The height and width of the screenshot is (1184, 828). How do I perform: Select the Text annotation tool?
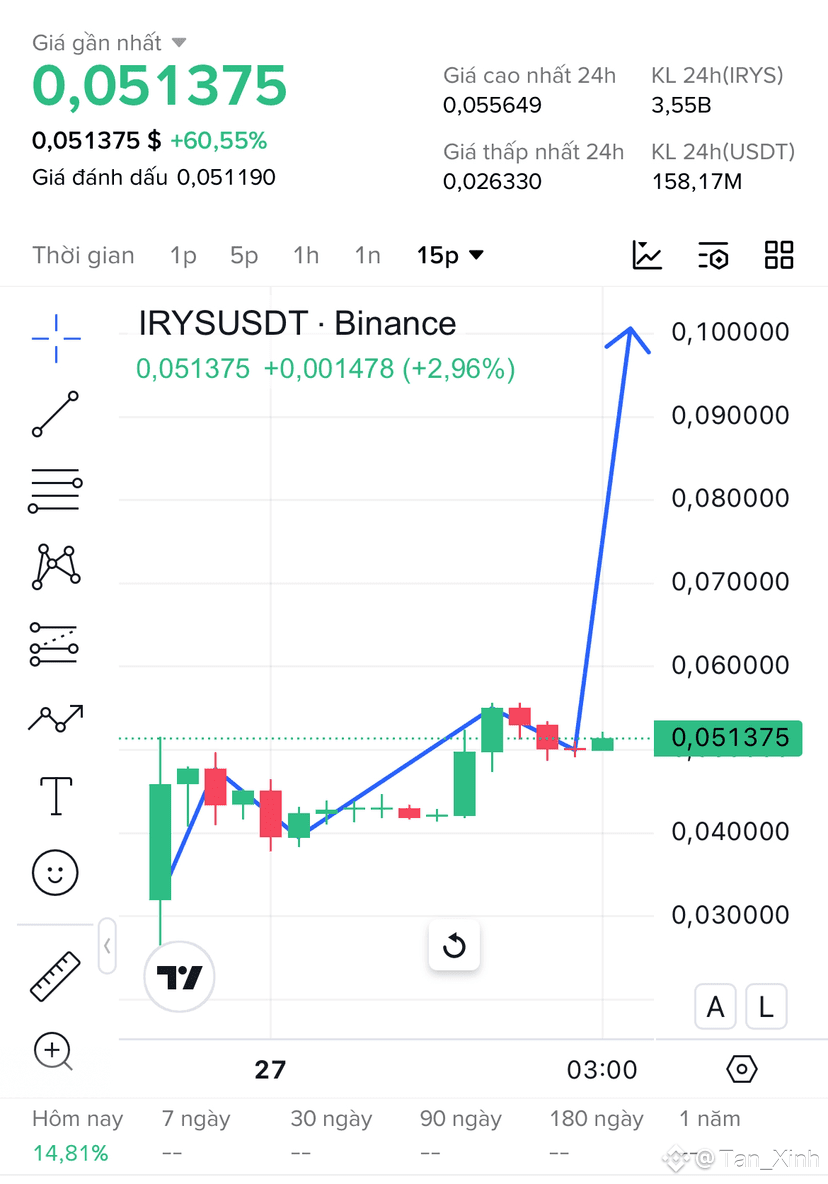56,796
